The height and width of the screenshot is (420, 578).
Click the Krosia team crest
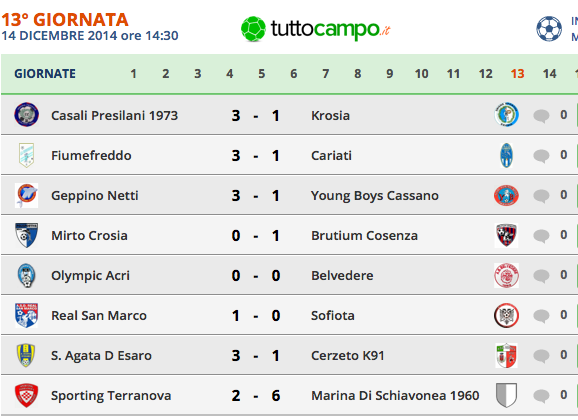[x=506, y=115]
